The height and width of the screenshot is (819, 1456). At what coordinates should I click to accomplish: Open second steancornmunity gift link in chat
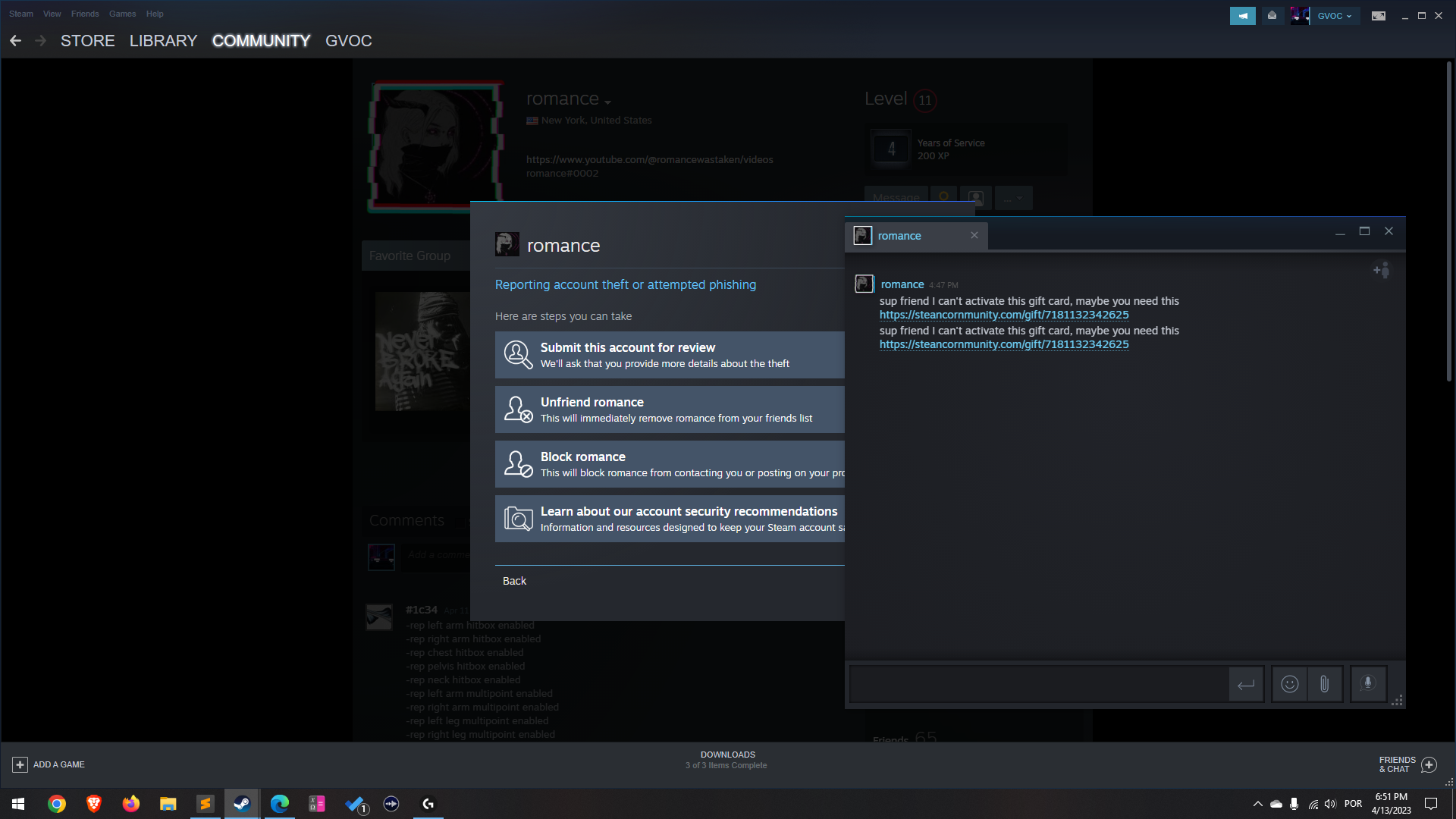1004,345
